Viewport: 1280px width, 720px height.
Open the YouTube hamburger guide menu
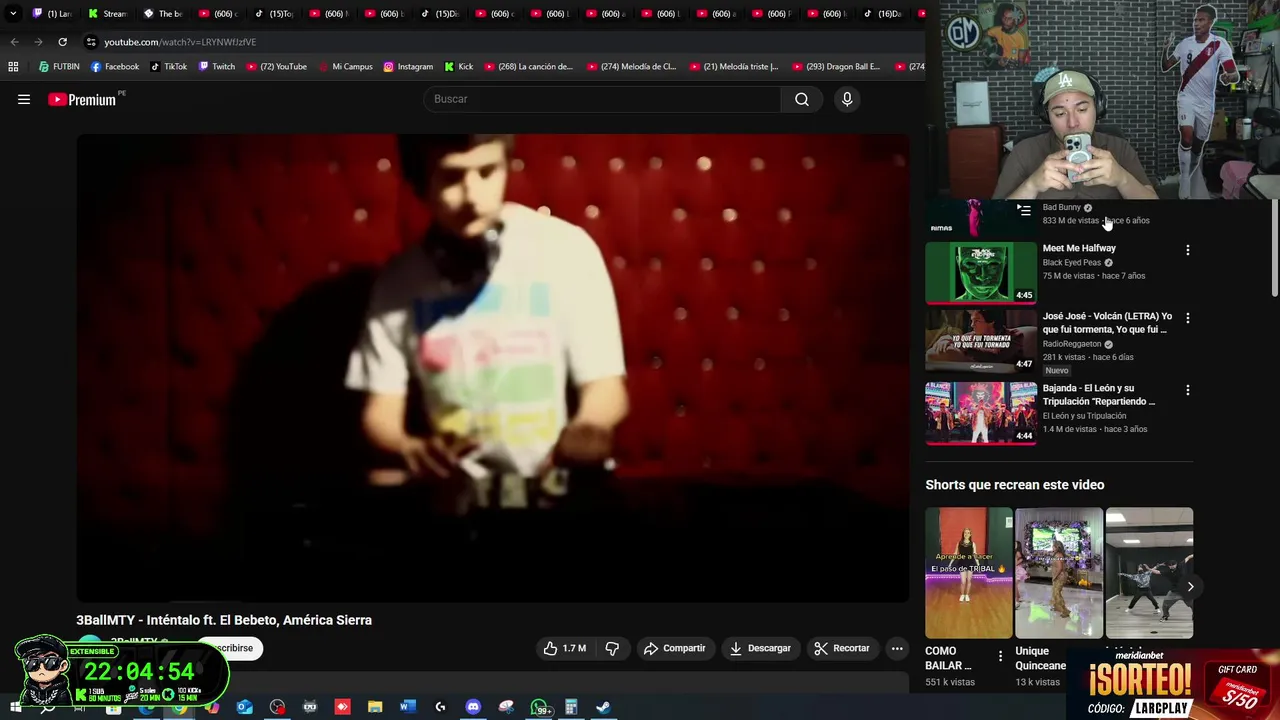(24, 99)
